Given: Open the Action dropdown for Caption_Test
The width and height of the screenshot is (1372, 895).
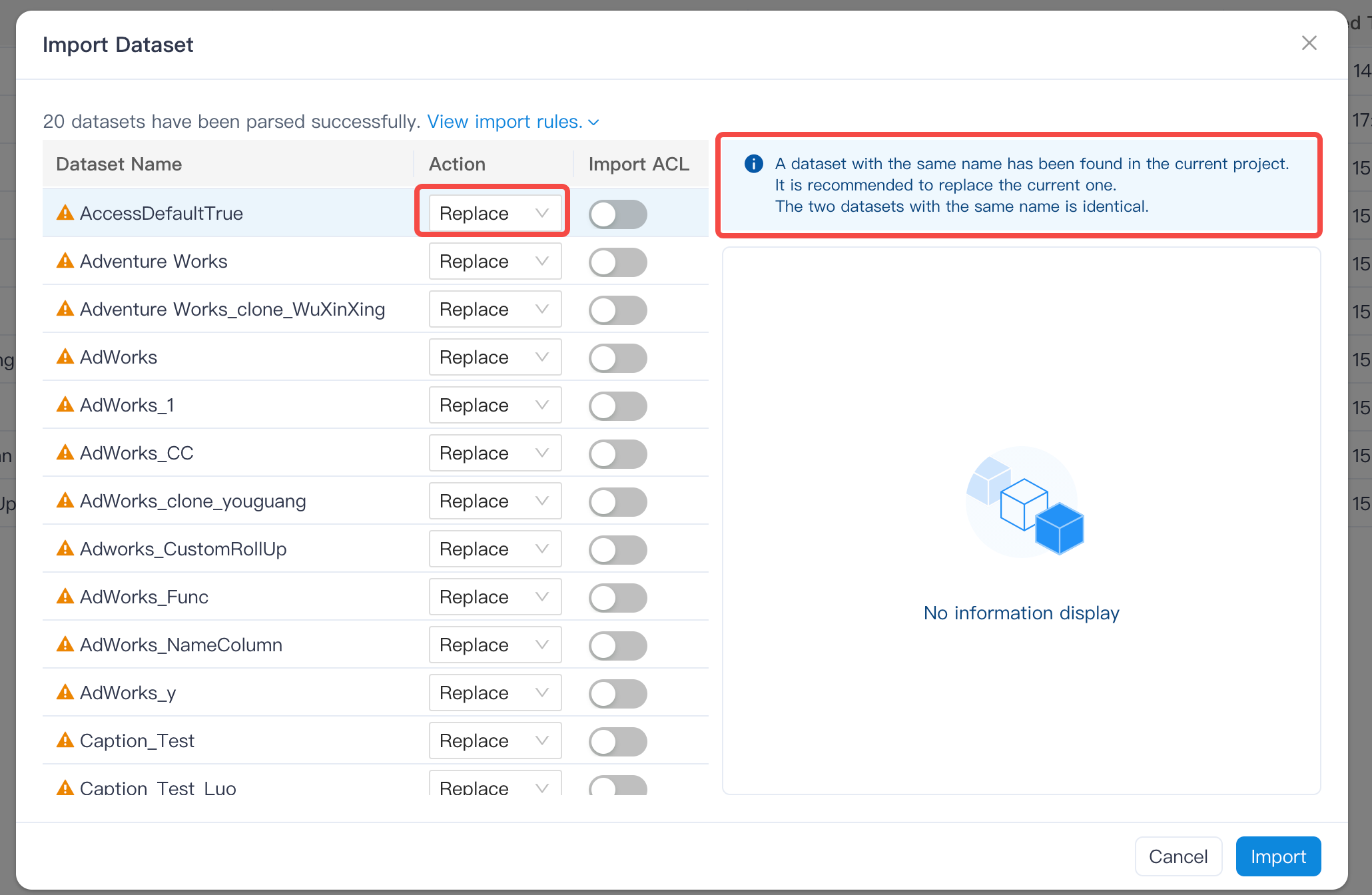Looking at the screenshot, I should coord(496,741).
